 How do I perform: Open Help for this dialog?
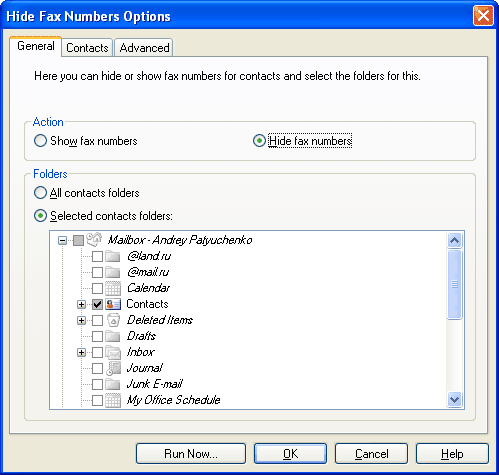452,454
